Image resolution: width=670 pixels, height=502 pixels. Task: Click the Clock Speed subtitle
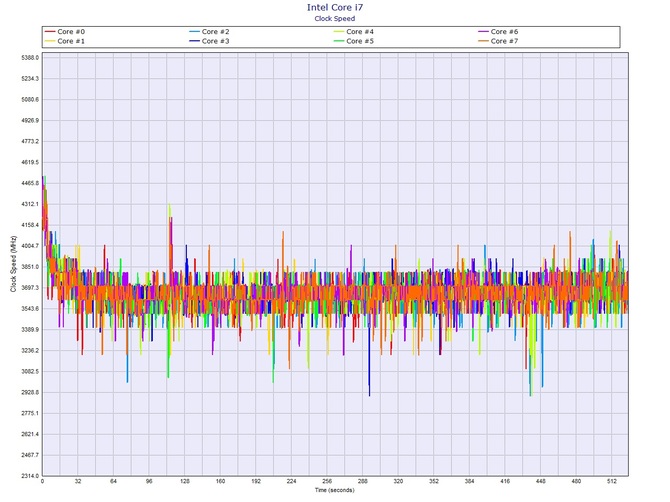(x=335, y=18)
